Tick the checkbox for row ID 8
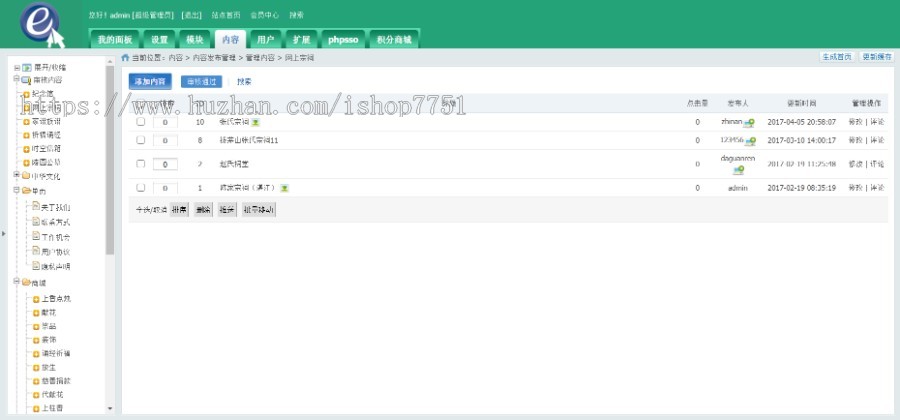Viewport: 900px width, 420px height. pyautogui.click(x=141, y=140)
